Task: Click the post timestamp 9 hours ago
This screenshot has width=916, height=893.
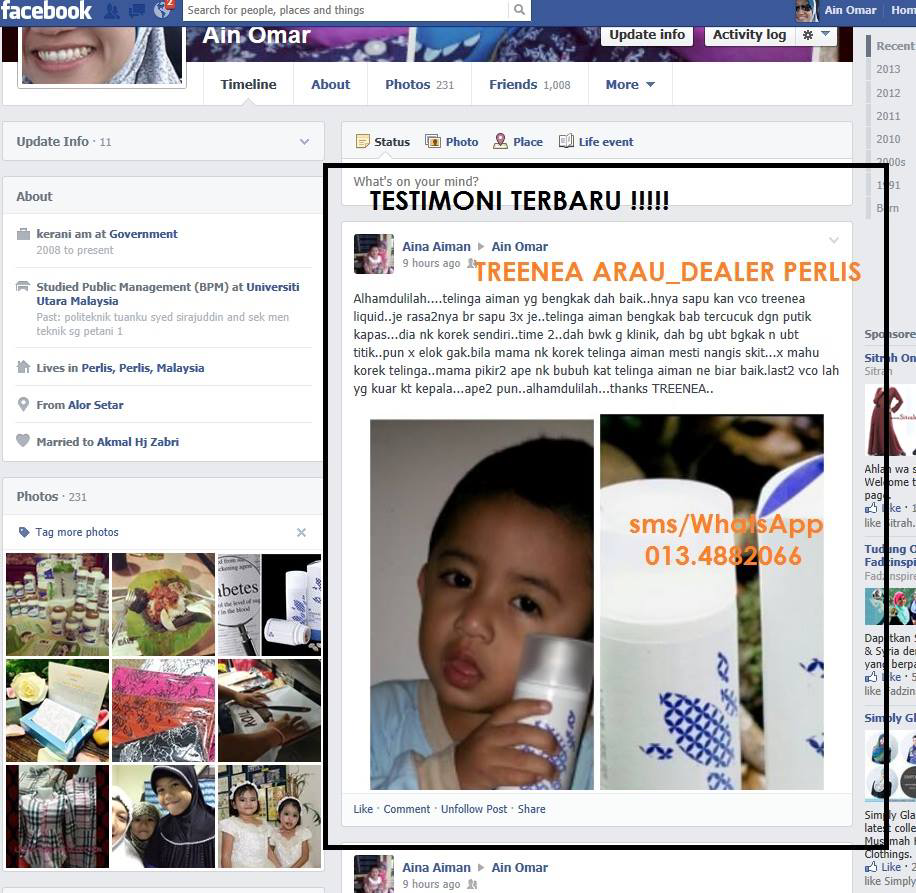Action: pyautogui.click(x=431, y=263)
